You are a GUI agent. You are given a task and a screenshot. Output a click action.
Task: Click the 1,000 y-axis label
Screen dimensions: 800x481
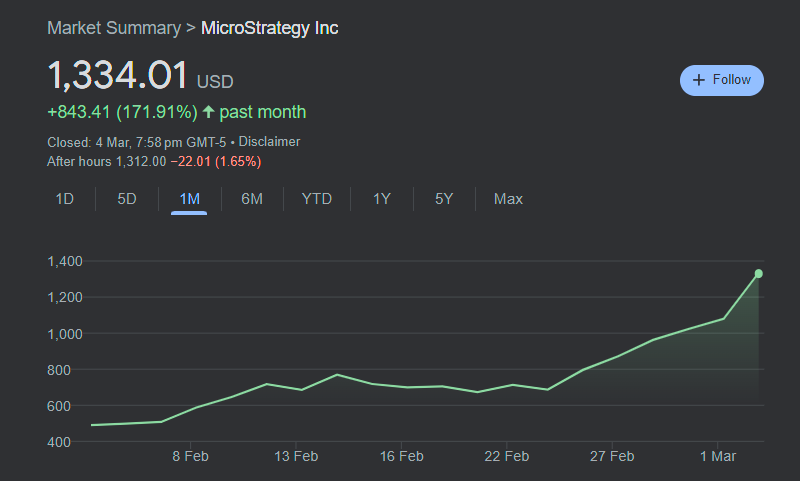tap(65, 335)
